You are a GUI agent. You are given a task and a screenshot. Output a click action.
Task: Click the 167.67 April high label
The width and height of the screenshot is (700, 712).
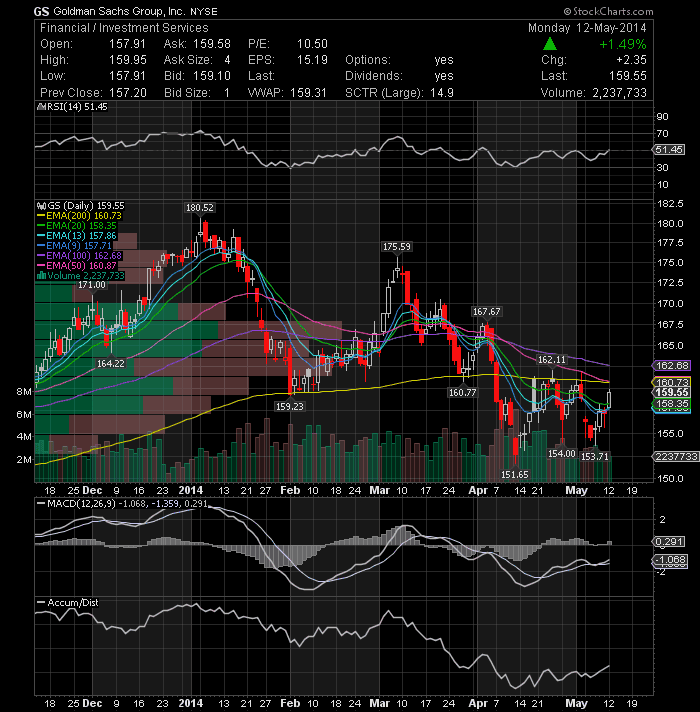[486, 312]
